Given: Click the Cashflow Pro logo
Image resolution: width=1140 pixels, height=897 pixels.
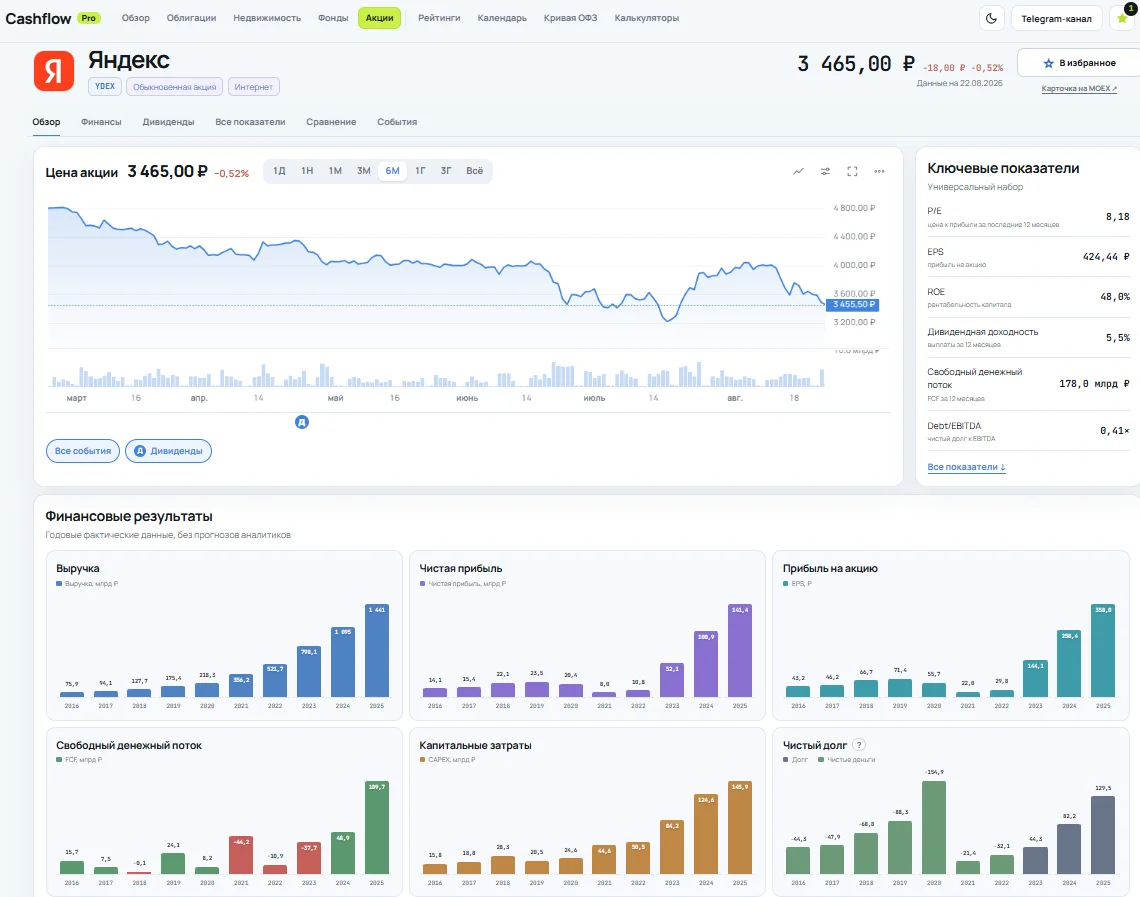Looking at the screenshot, I should pyautogui.click(x=52, y=18).
